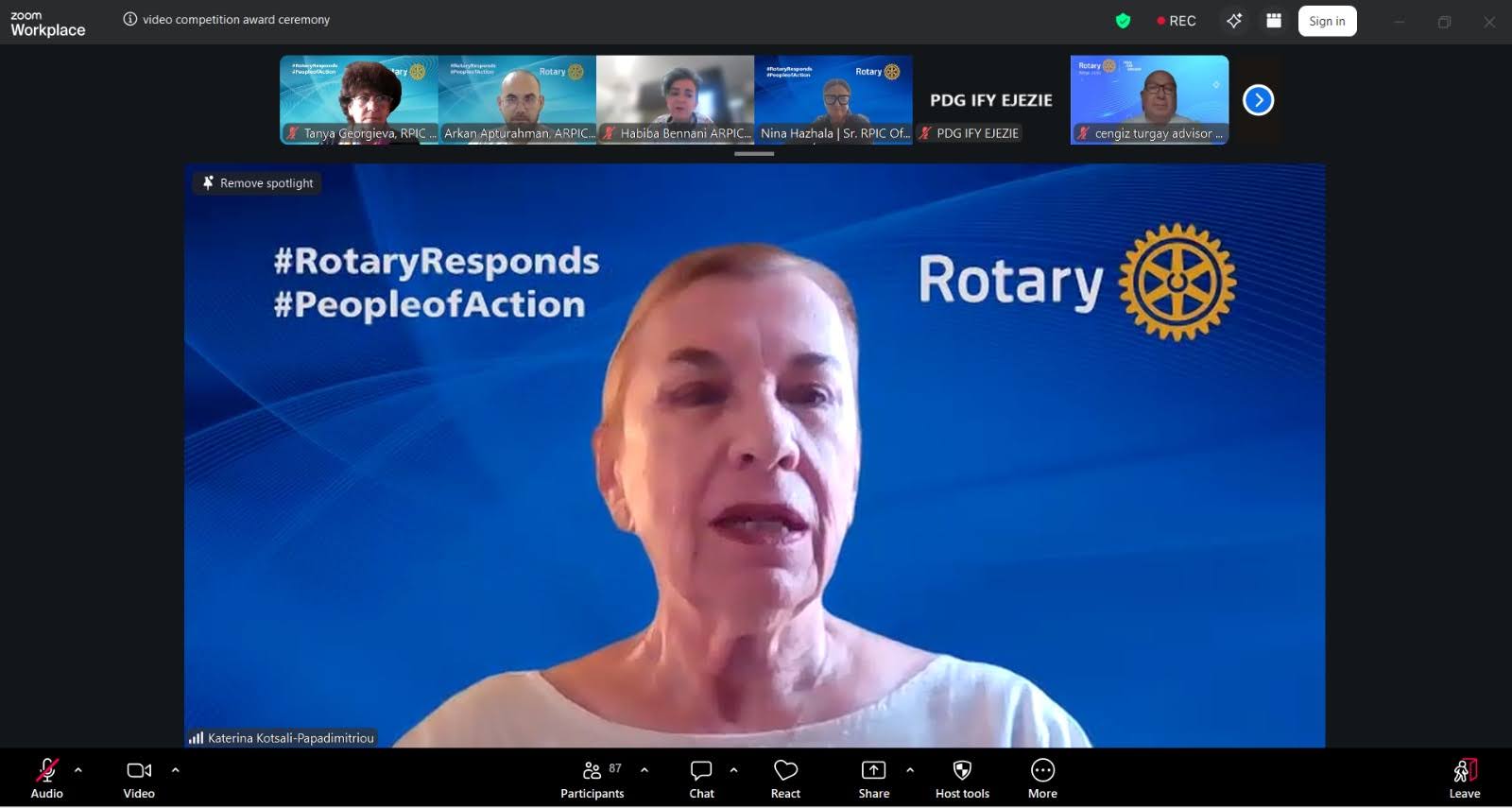The width and height of the screenshot is (1512, 808).
Task: Open the React emoji menu
Action: pos(785,779)
